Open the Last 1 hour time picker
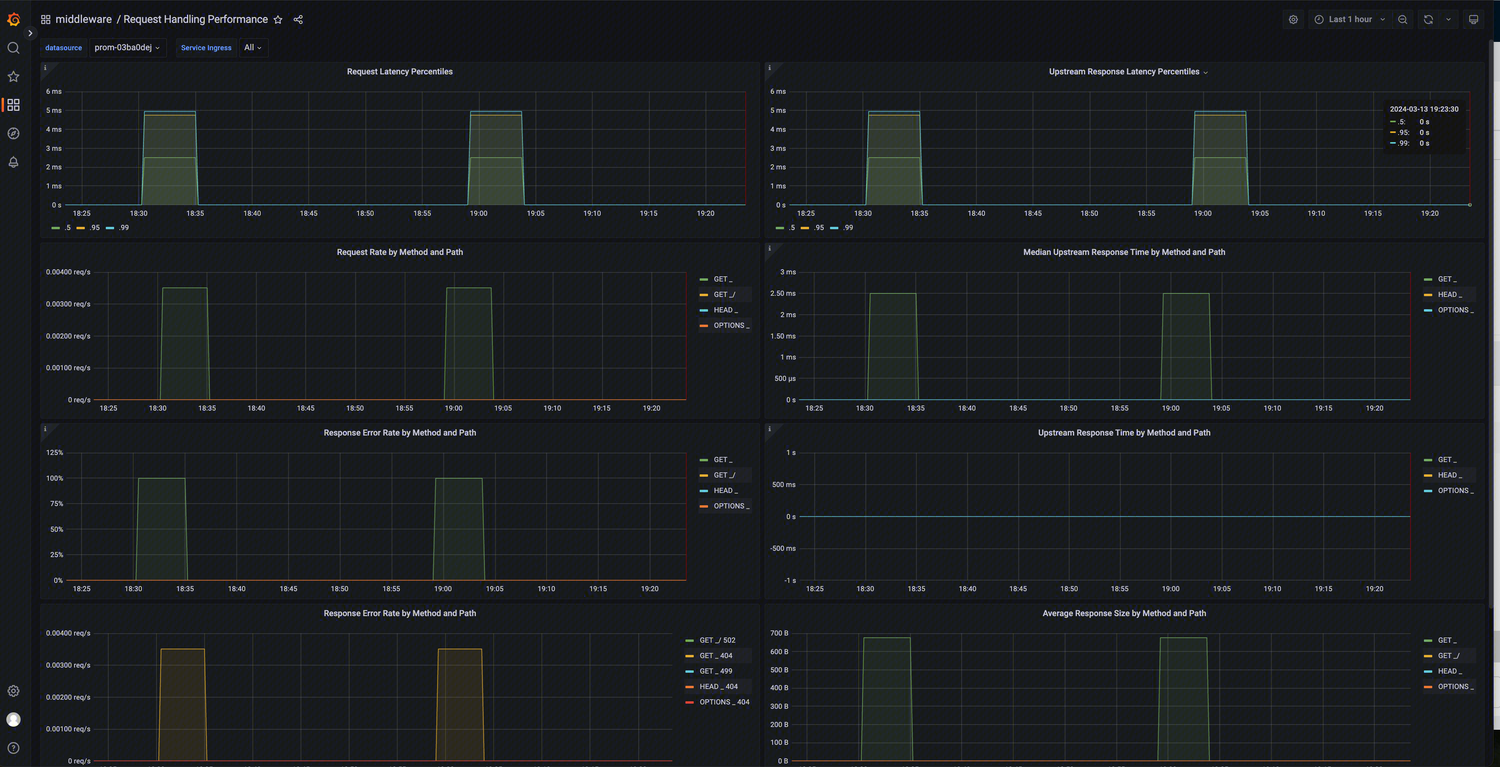1500x767 pixels. pyautogui.click(x=1350, y=19)
